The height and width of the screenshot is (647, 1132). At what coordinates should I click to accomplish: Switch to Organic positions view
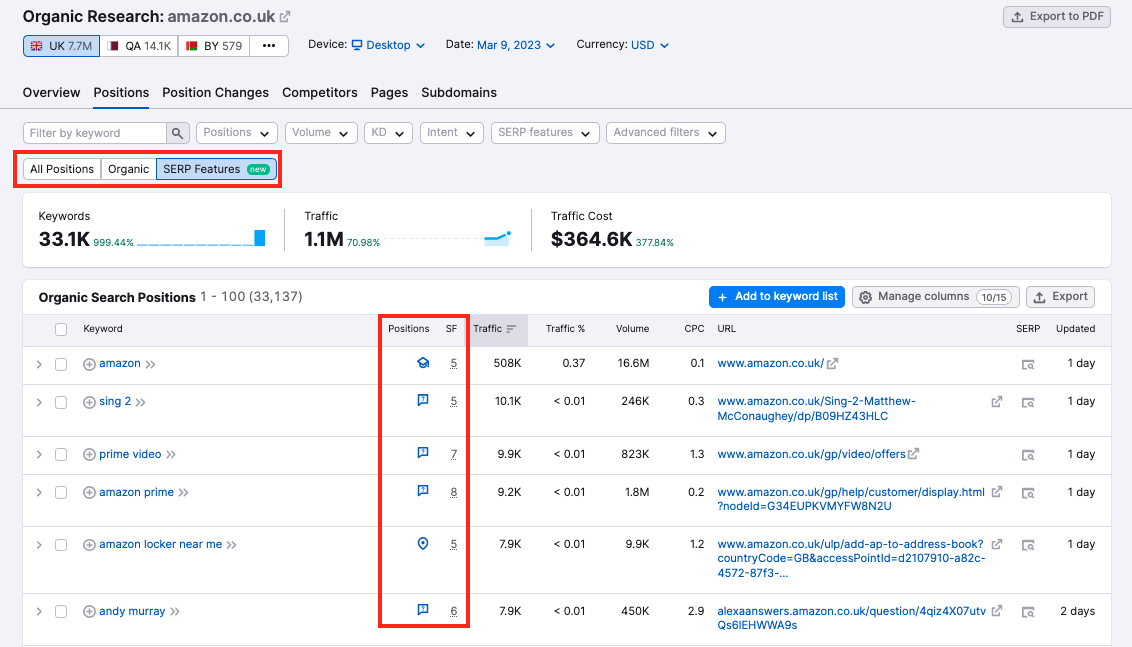point(129,169)
